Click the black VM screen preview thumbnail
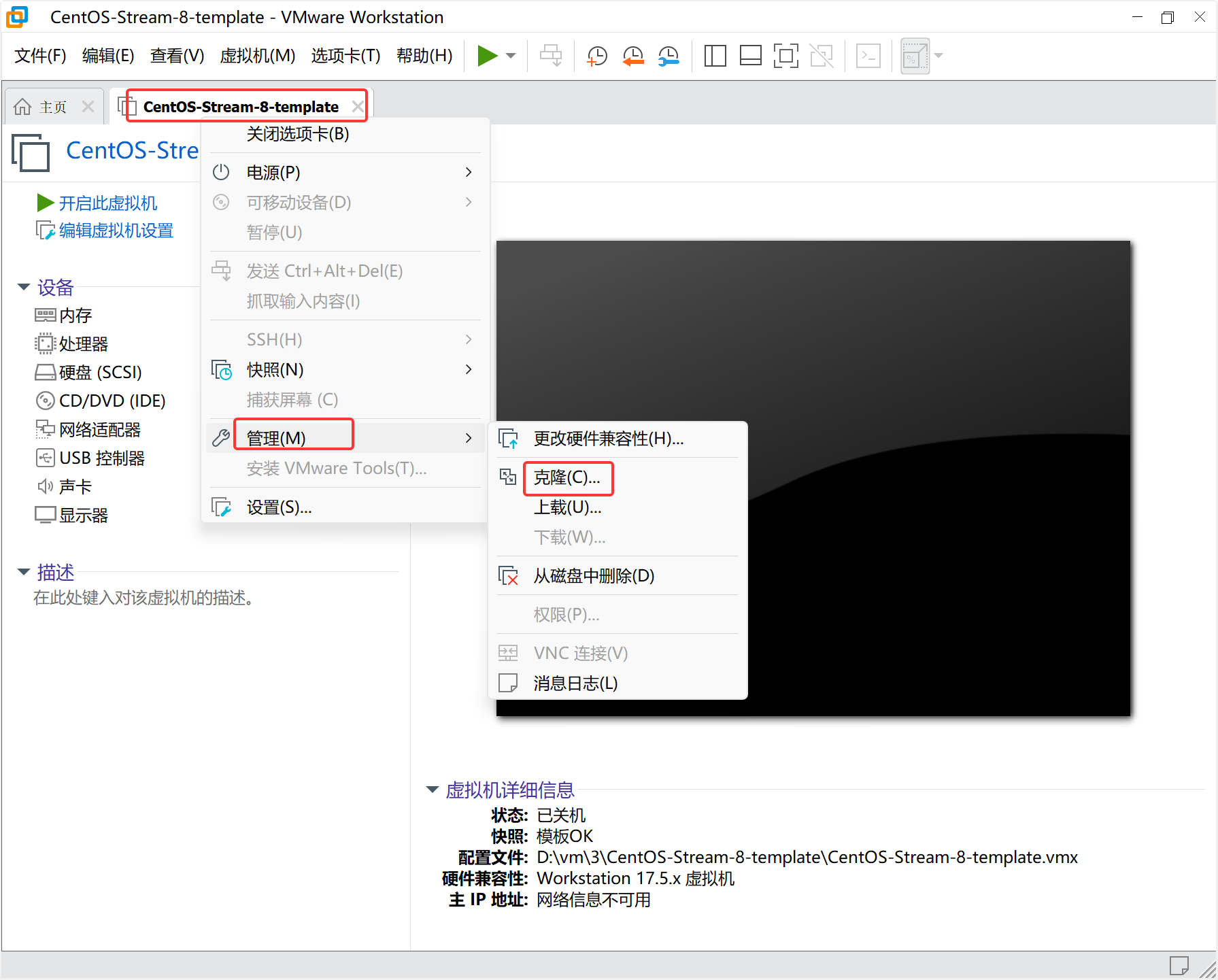Screen dimensions: 1218x980 click(x=813, y=478)
